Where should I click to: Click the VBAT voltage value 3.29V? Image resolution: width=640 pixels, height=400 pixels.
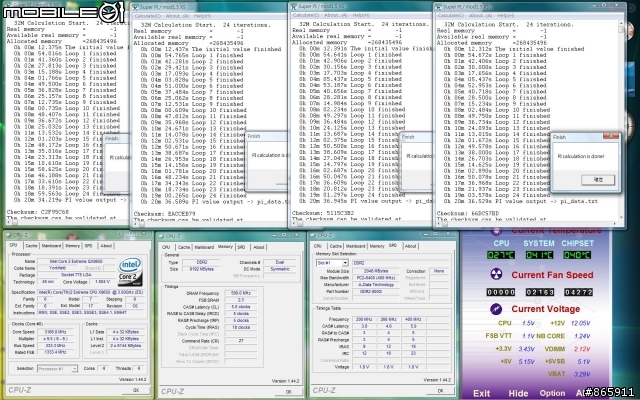(582, 374)
